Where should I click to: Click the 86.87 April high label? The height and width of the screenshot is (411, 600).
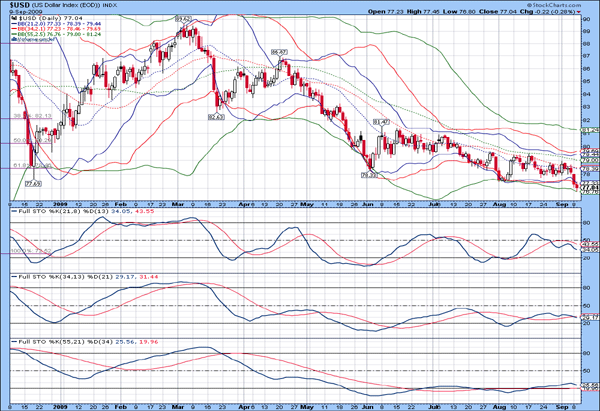[x=280, y=51]
